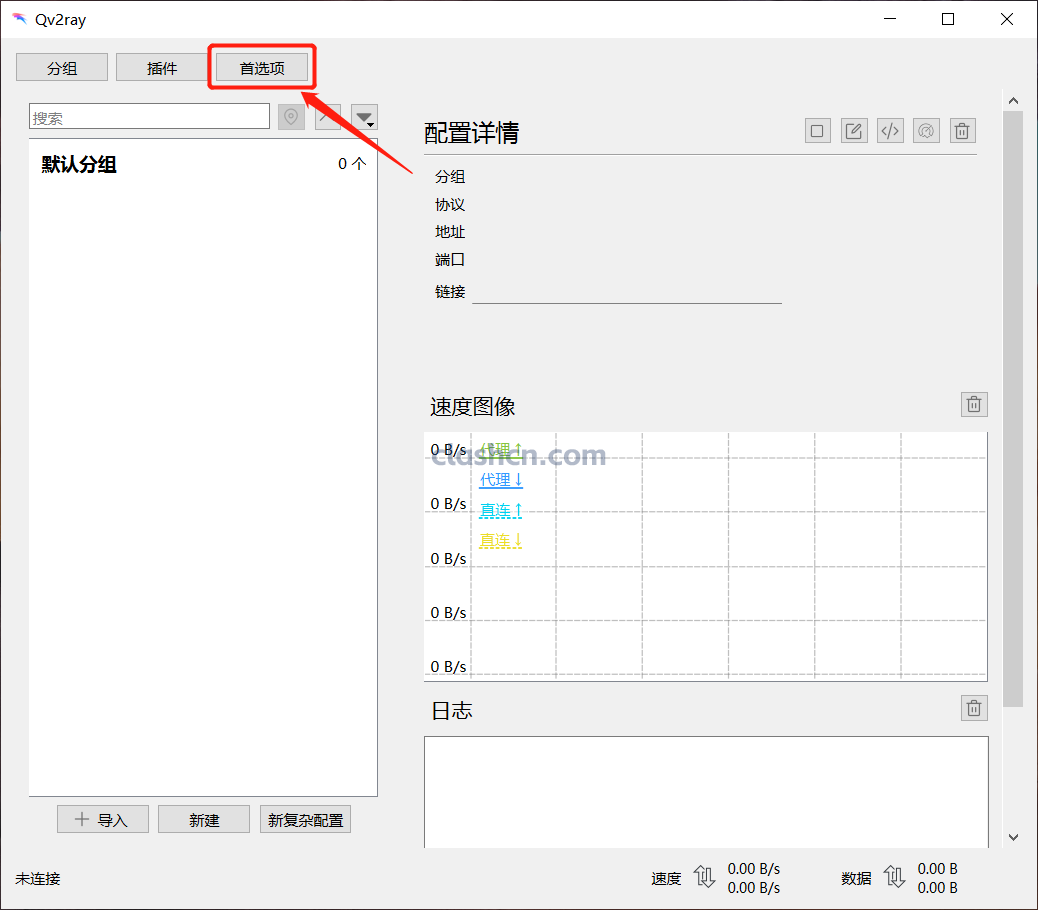Click the 链接 label

click(450, 292)
